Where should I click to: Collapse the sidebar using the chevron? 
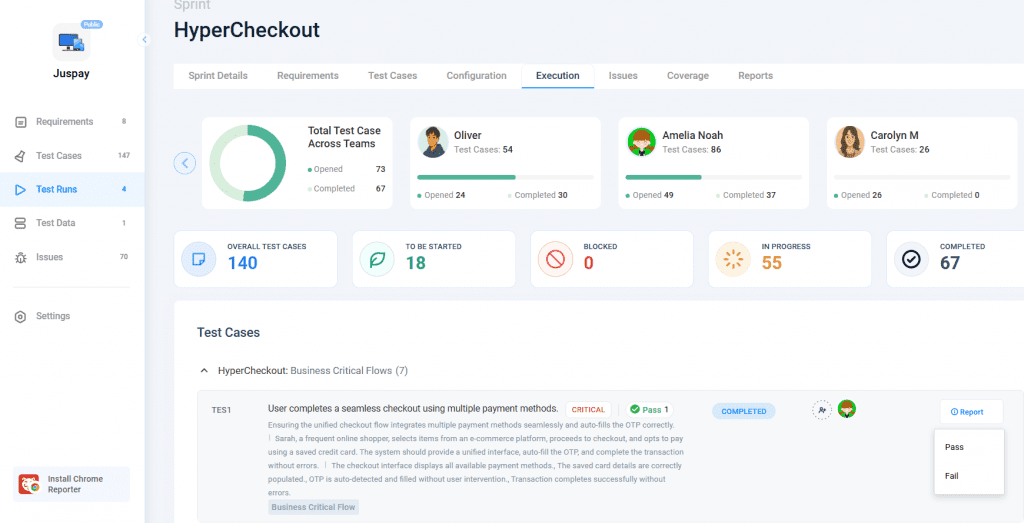pos(145,40)
